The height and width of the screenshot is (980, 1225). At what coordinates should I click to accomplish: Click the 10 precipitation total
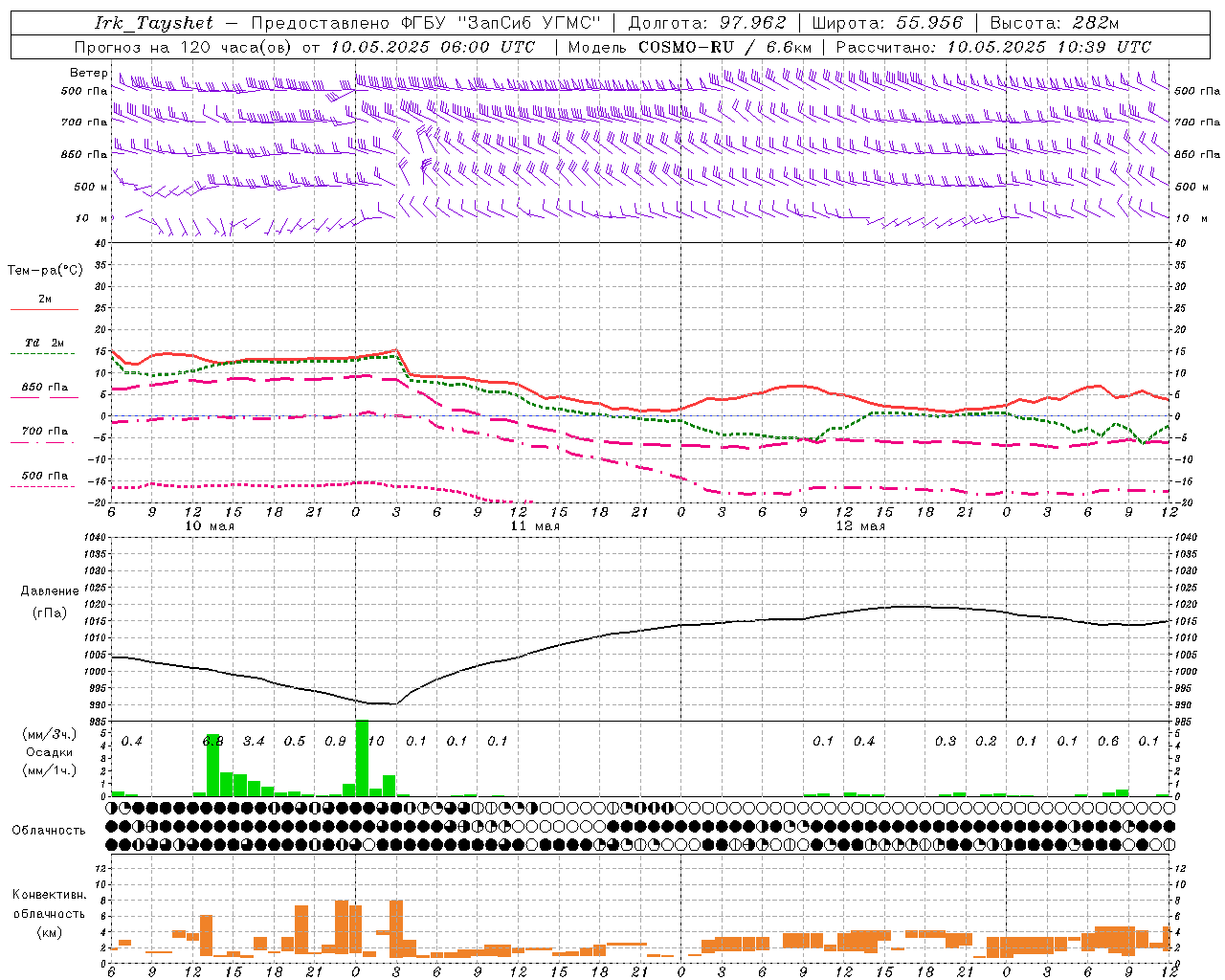click(x=376, y=741)
